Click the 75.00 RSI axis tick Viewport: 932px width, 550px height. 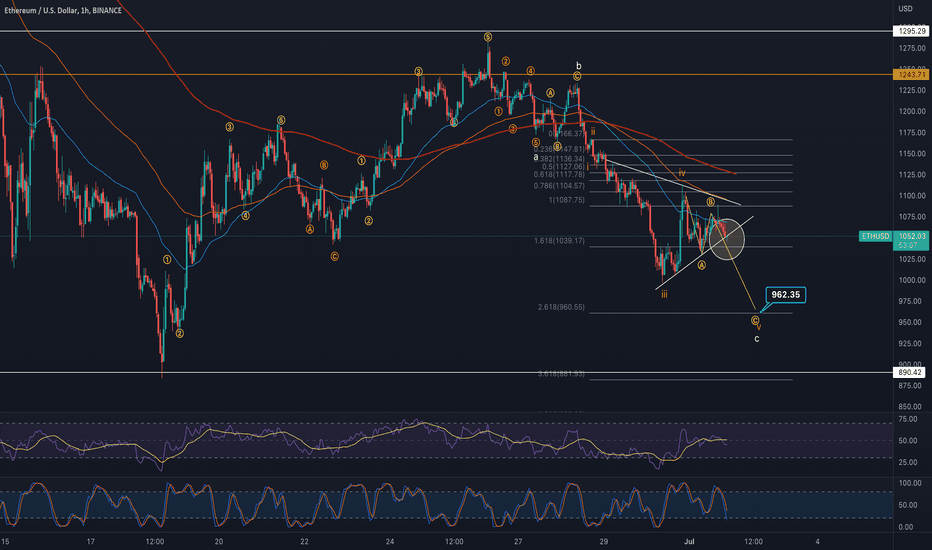908,419
